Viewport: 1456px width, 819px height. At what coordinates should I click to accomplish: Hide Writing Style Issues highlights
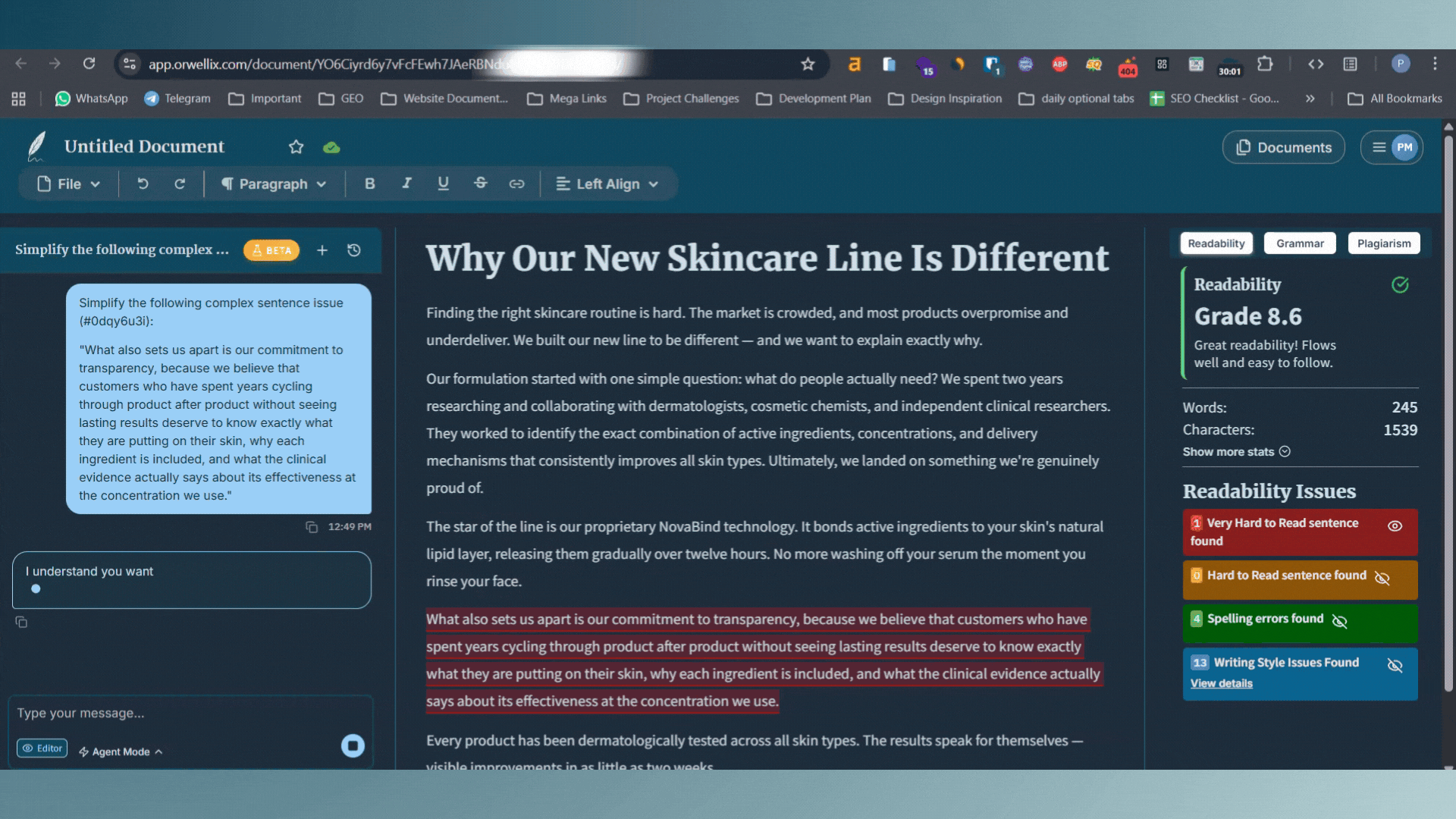1396,665
